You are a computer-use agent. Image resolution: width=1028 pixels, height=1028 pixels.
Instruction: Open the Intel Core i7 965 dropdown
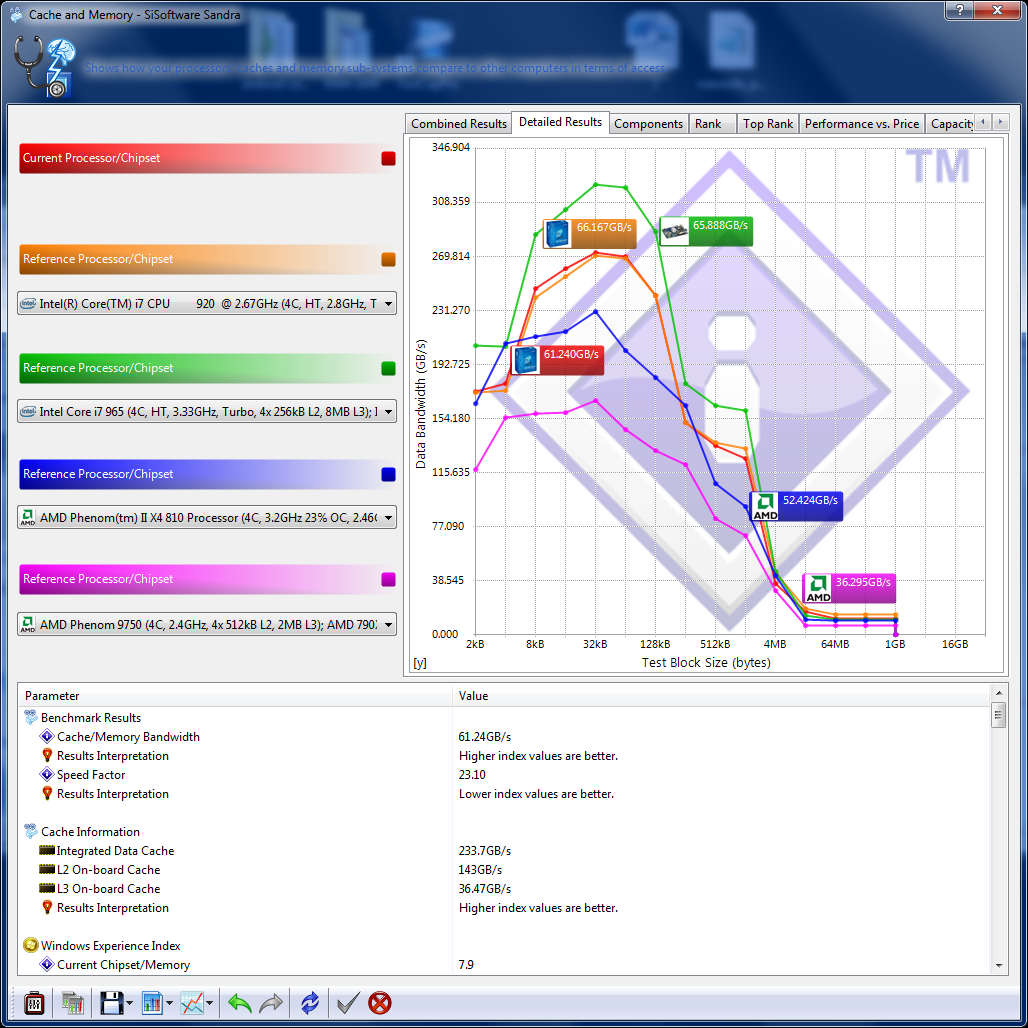point(207,412)
